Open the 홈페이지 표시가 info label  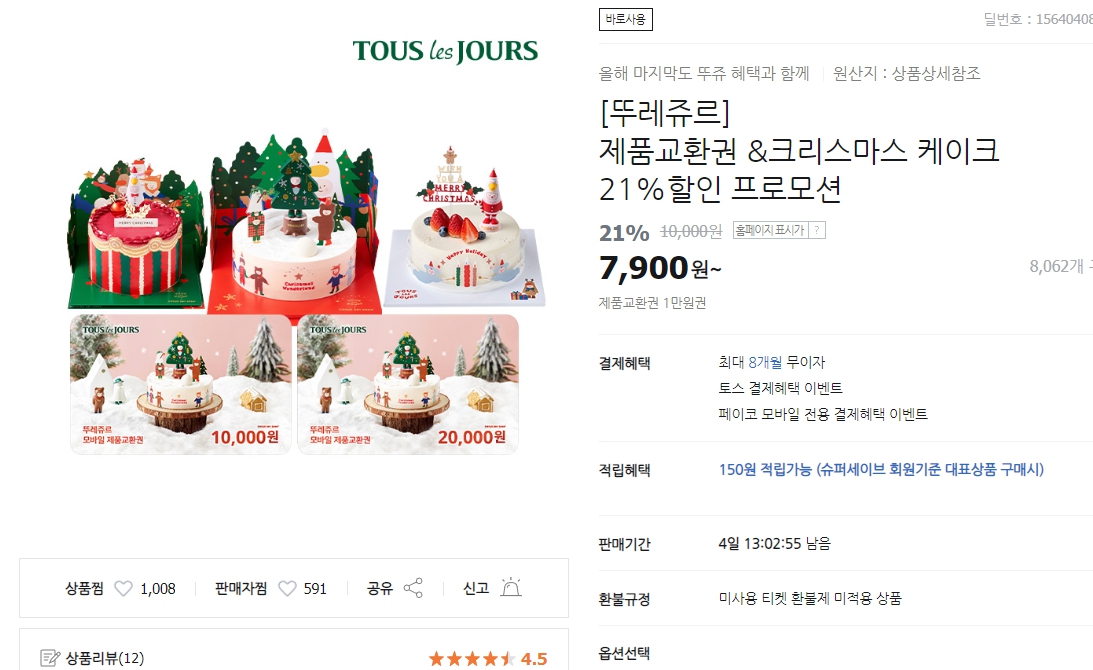770,230
